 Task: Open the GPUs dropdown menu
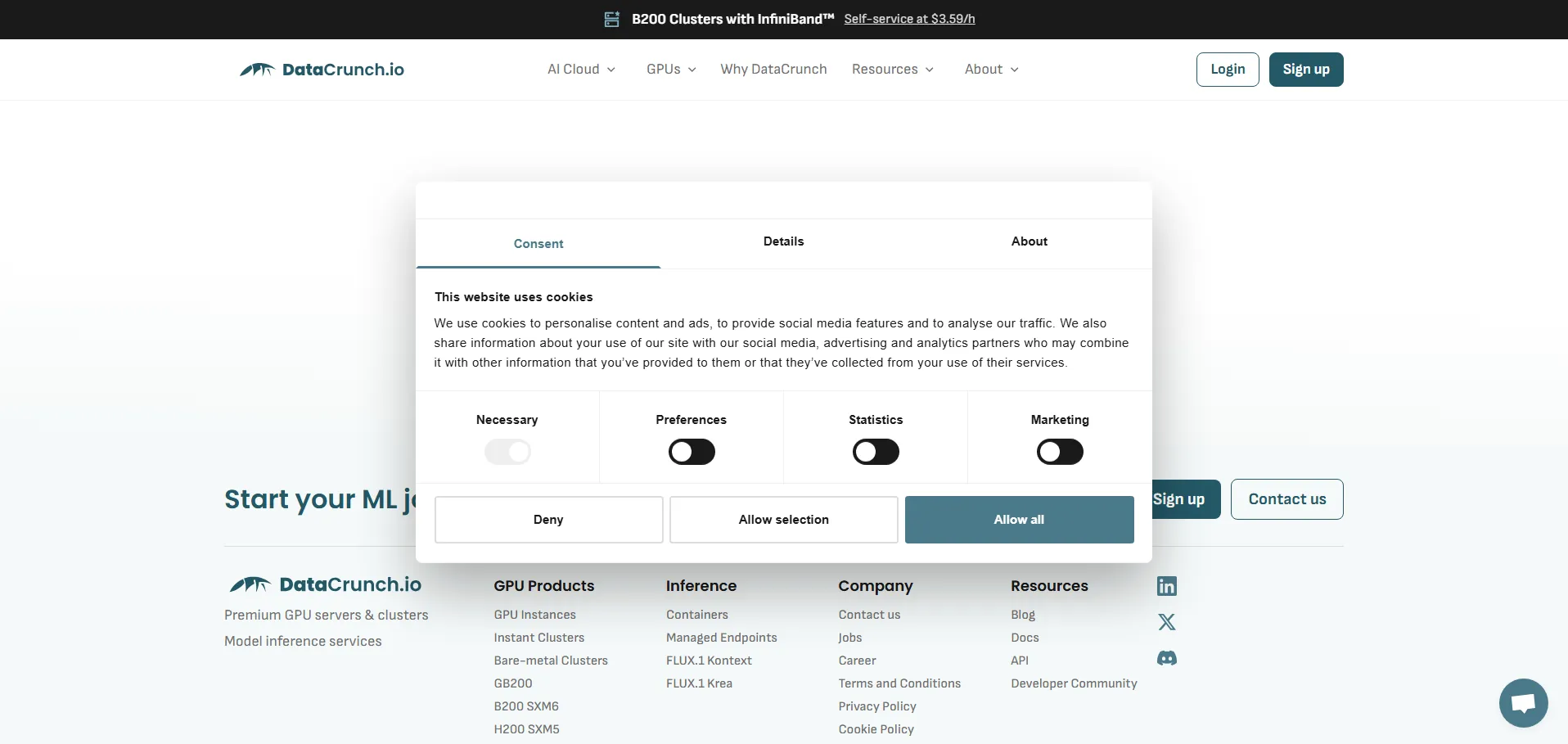[671, 70]
